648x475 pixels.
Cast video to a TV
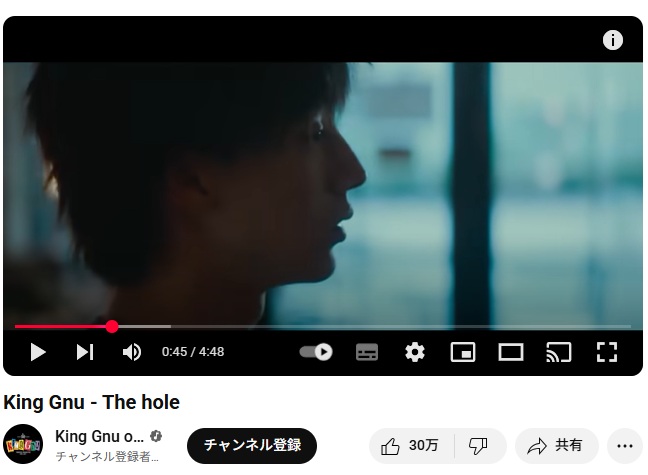(x=559, y=352)
